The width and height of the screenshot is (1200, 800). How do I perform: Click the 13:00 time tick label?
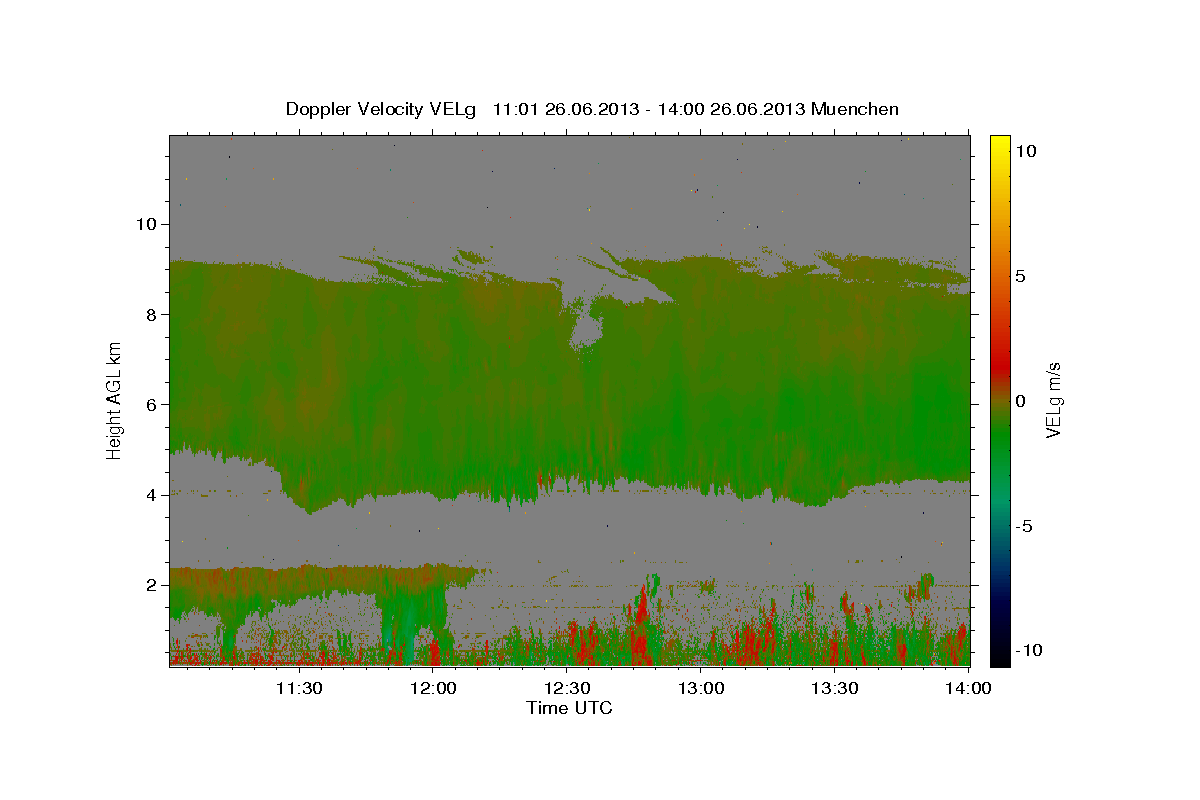pos(701,688)
